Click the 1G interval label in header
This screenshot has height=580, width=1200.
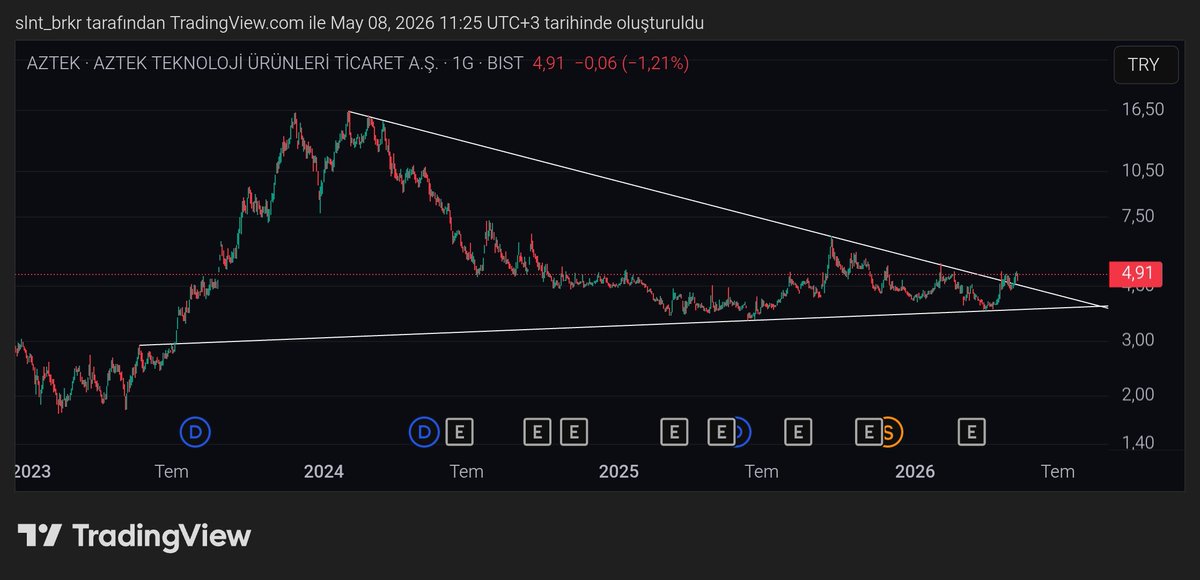point(463,64)
